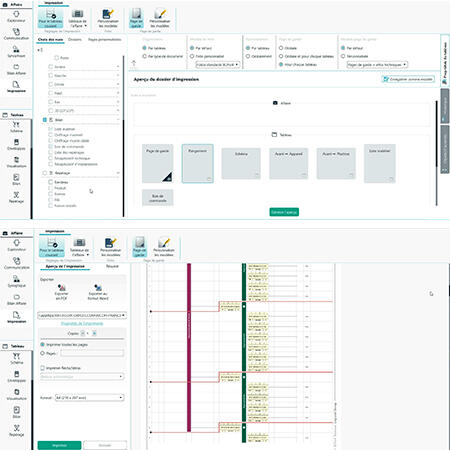This screenshot has height=450, width=450.
Task: Select 'Imprimer toutes les pages' radio
Action: 43,344
